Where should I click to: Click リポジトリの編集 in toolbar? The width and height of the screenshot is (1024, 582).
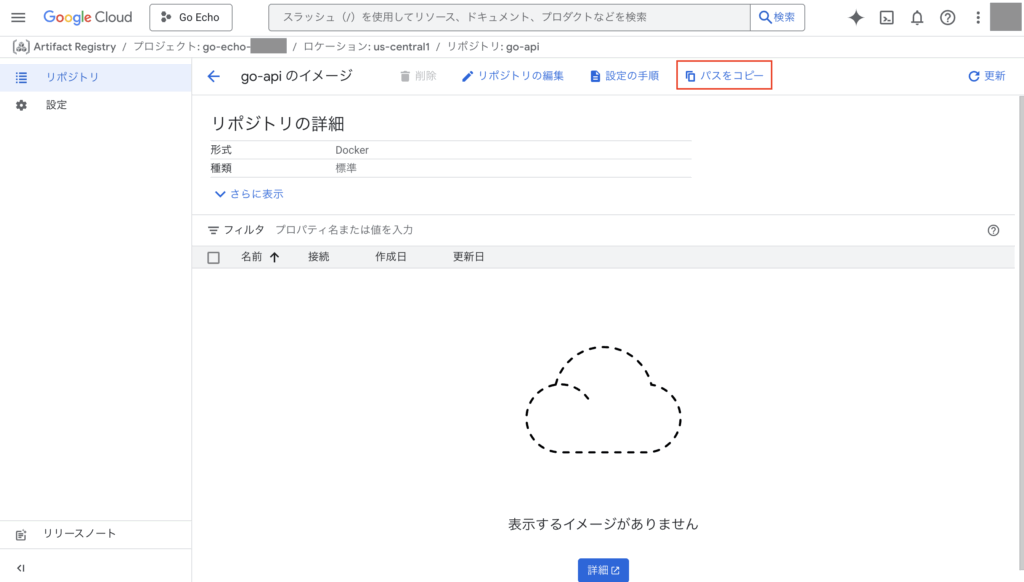click(x=512, y=76)
